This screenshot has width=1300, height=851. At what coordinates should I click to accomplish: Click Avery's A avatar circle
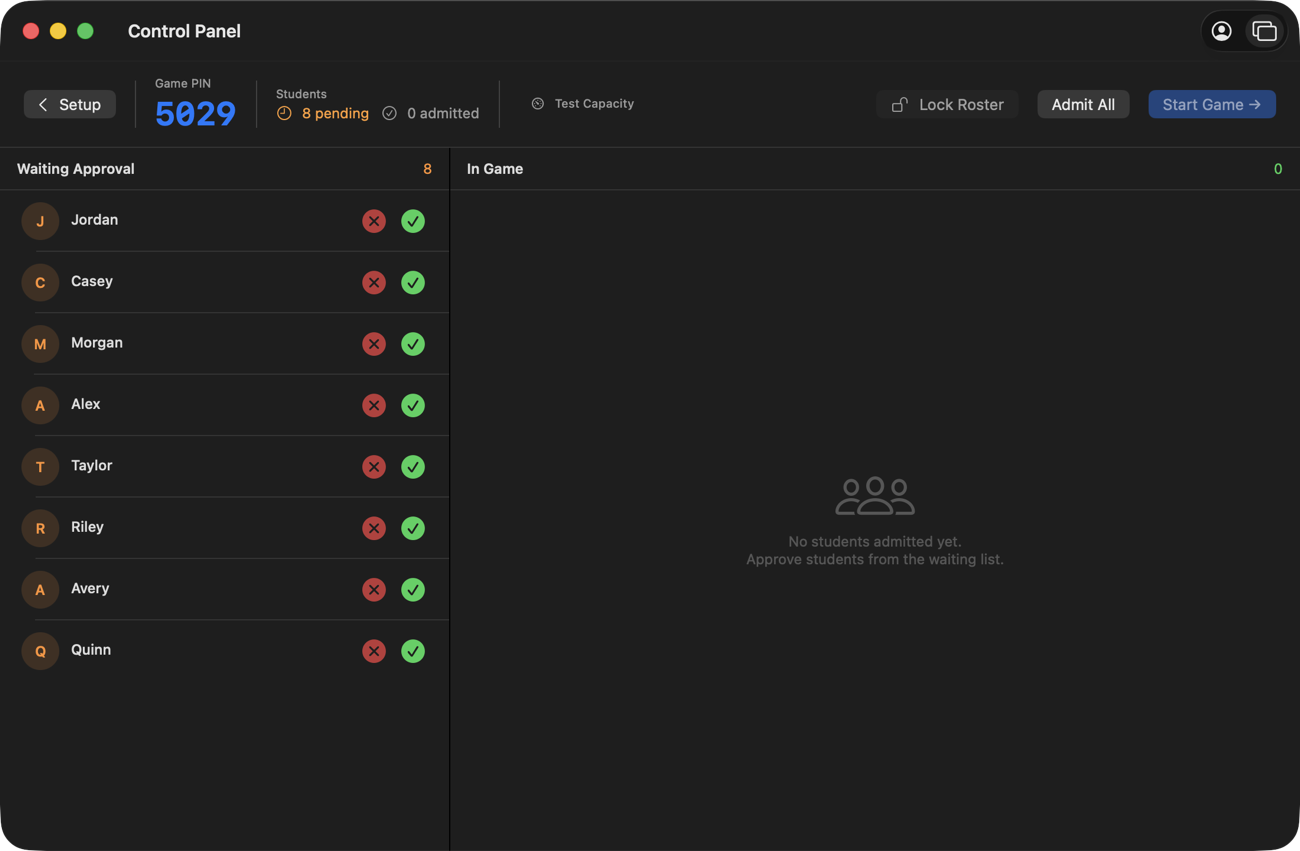click(40, 590)
